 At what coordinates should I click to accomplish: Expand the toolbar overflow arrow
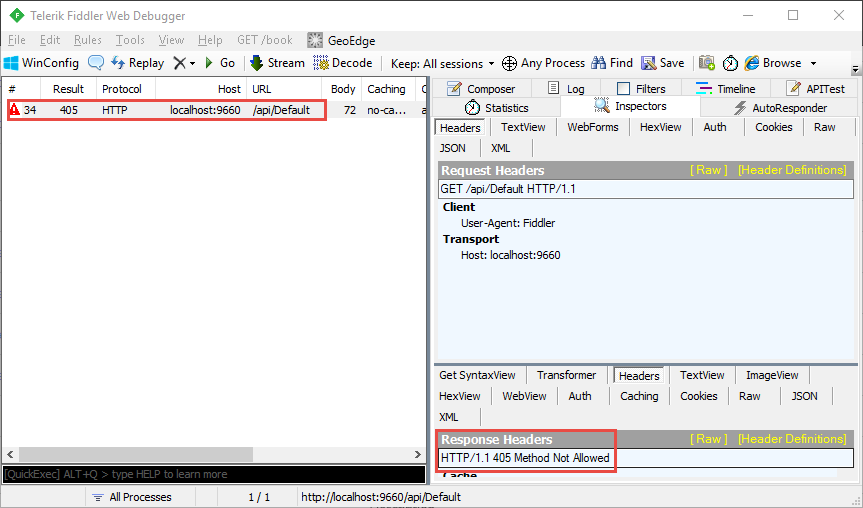855,69
